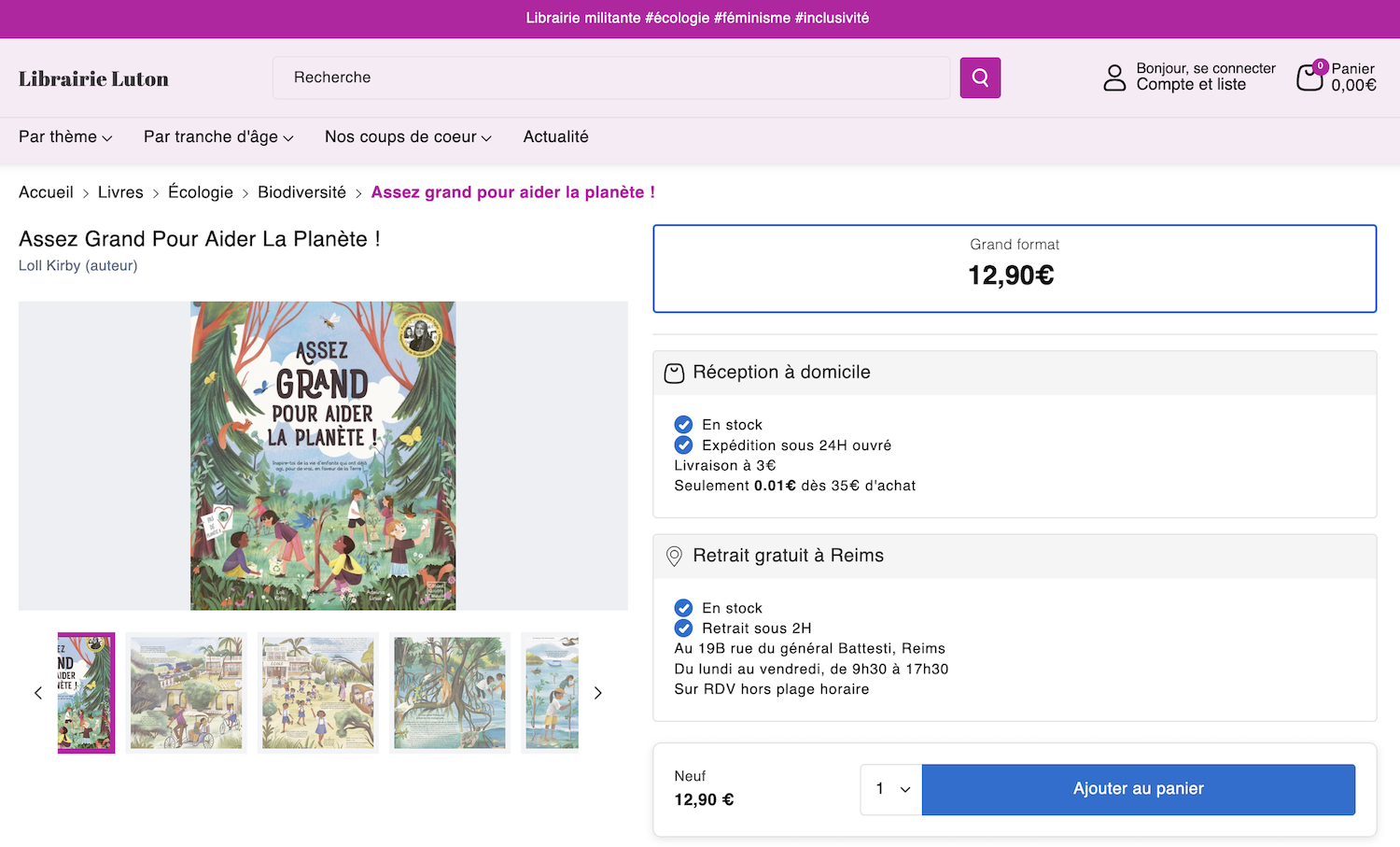
Task: Click the Reims pickup location pin icon
Action: [674, 557]
